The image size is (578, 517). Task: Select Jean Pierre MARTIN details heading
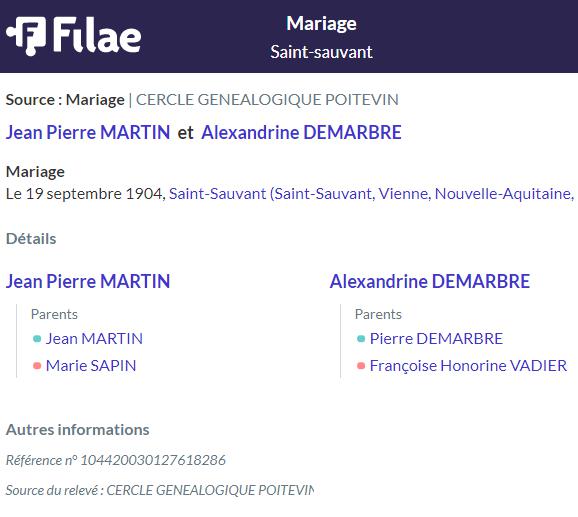pyautogui.click(x=88, y=281)
